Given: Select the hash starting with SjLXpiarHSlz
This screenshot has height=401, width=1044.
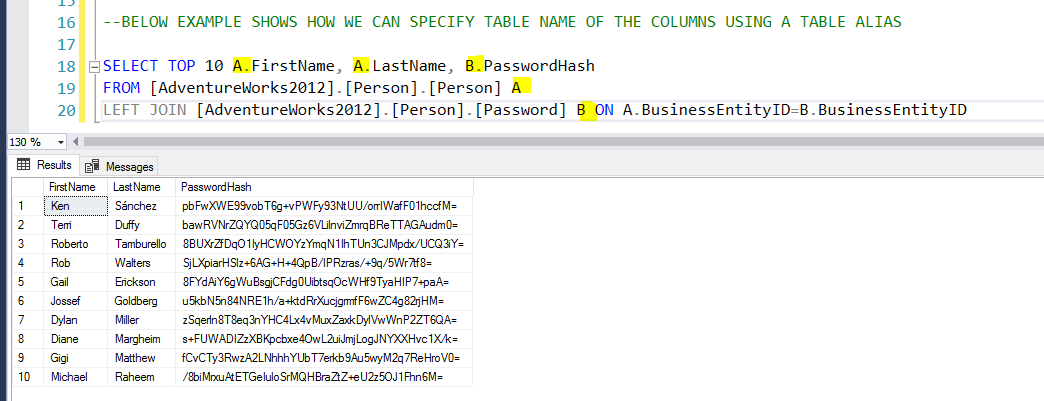Looking at the screenshot, I should [x=324, y=263].
